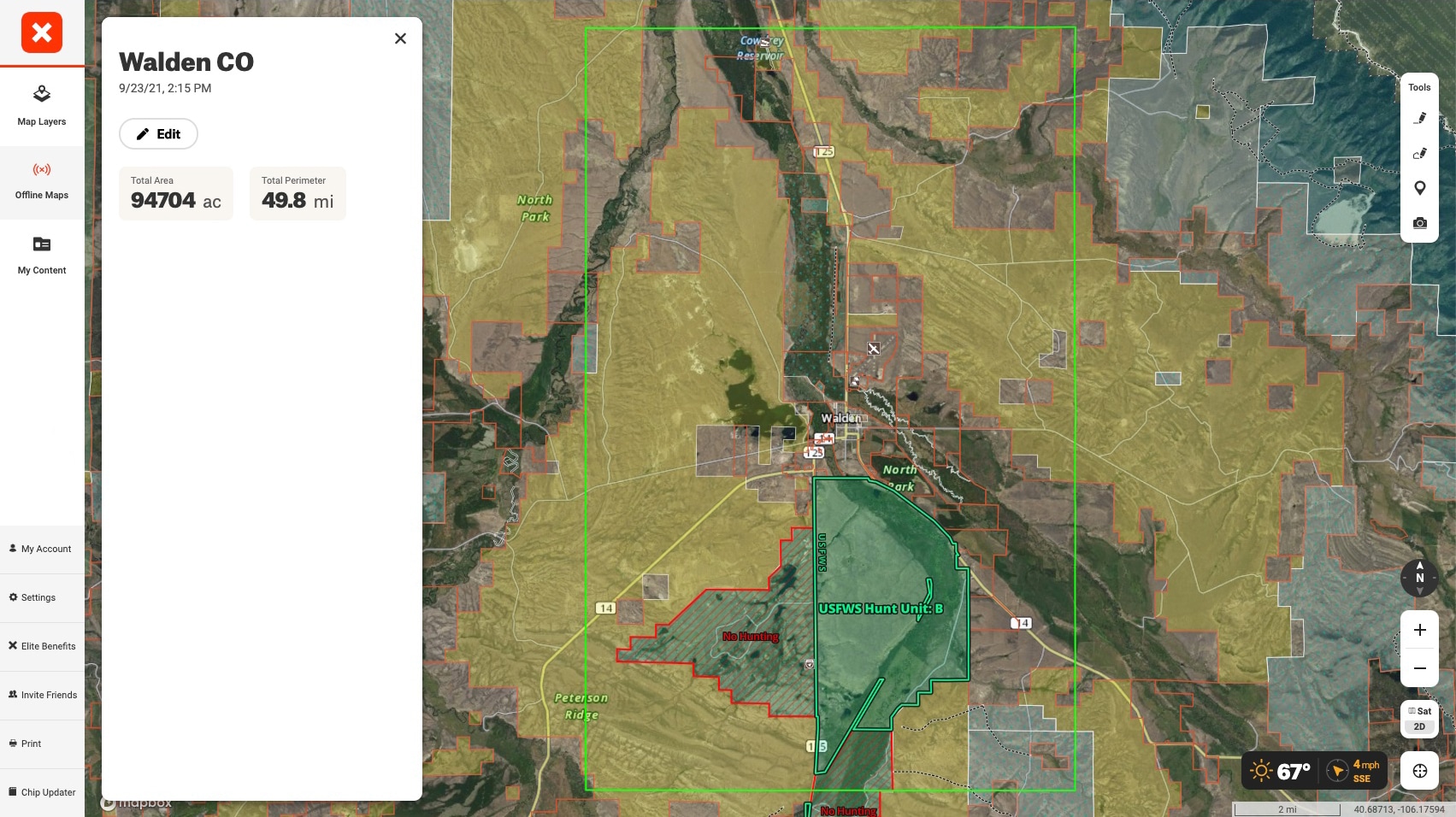Toggle the 2D map view mode
The height and width of the screenshot is (817, 1456).
(x=1419, y=726)
